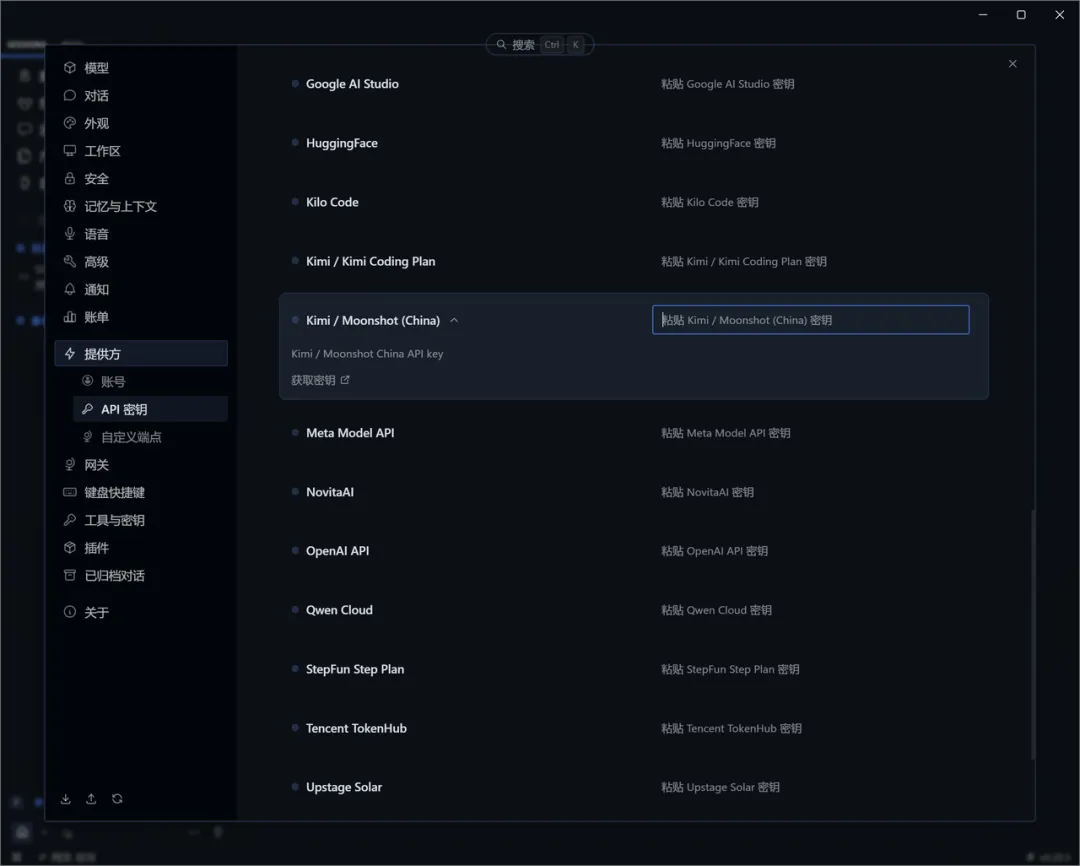Click the 粘贴 Qwen Cloud 密钥 field

[x=811, y=610]
